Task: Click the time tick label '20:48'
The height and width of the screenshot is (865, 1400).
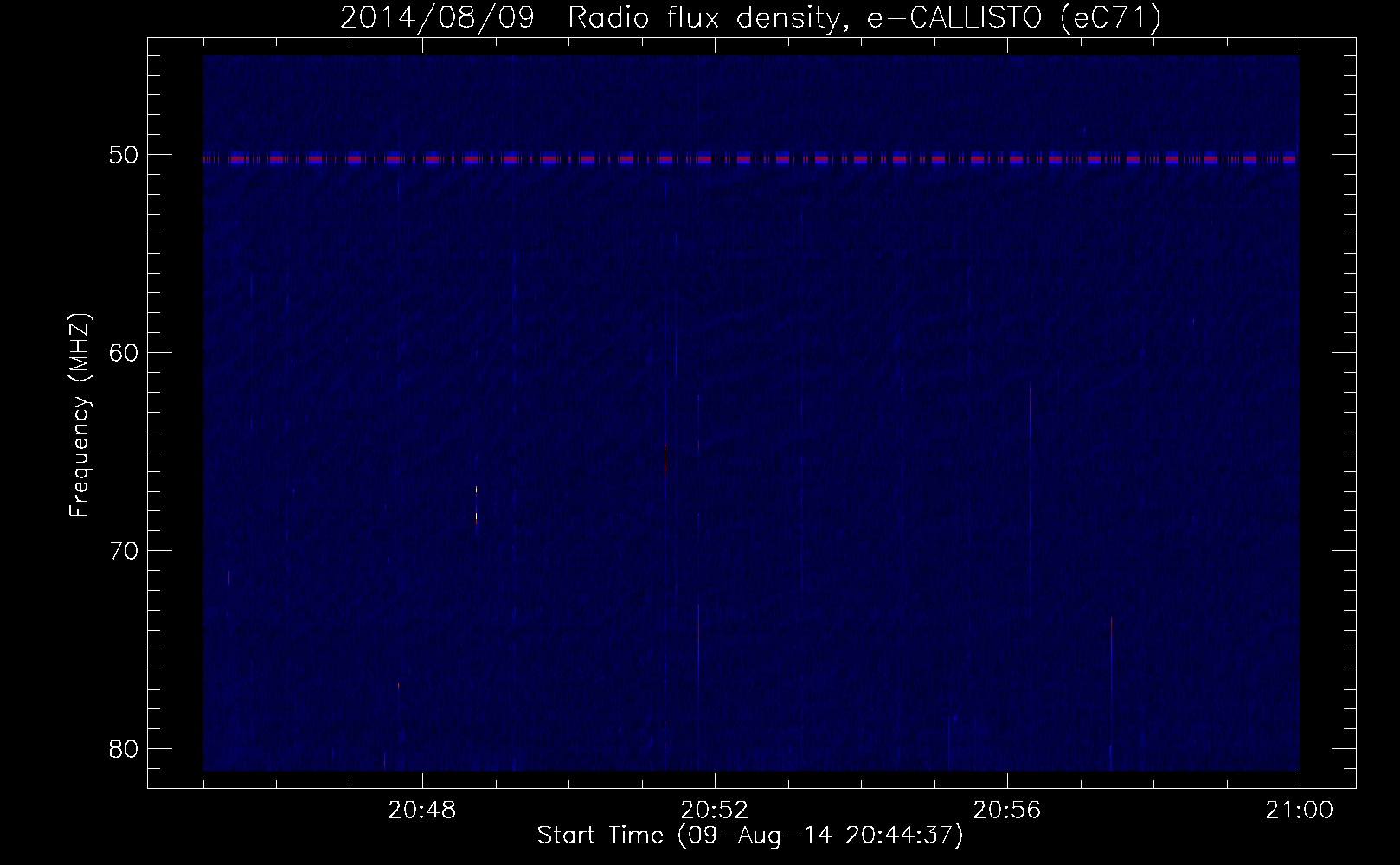Action: click(x=423, y=811)
